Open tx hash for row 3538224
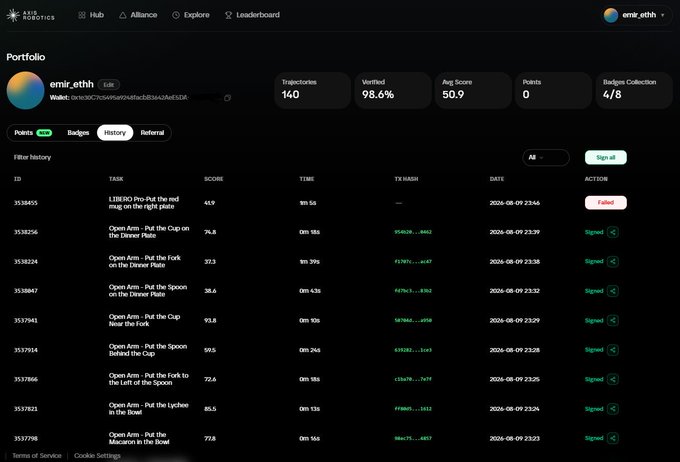Image resolution: width=680 pixels, height=462 pixels. (413, 262)
